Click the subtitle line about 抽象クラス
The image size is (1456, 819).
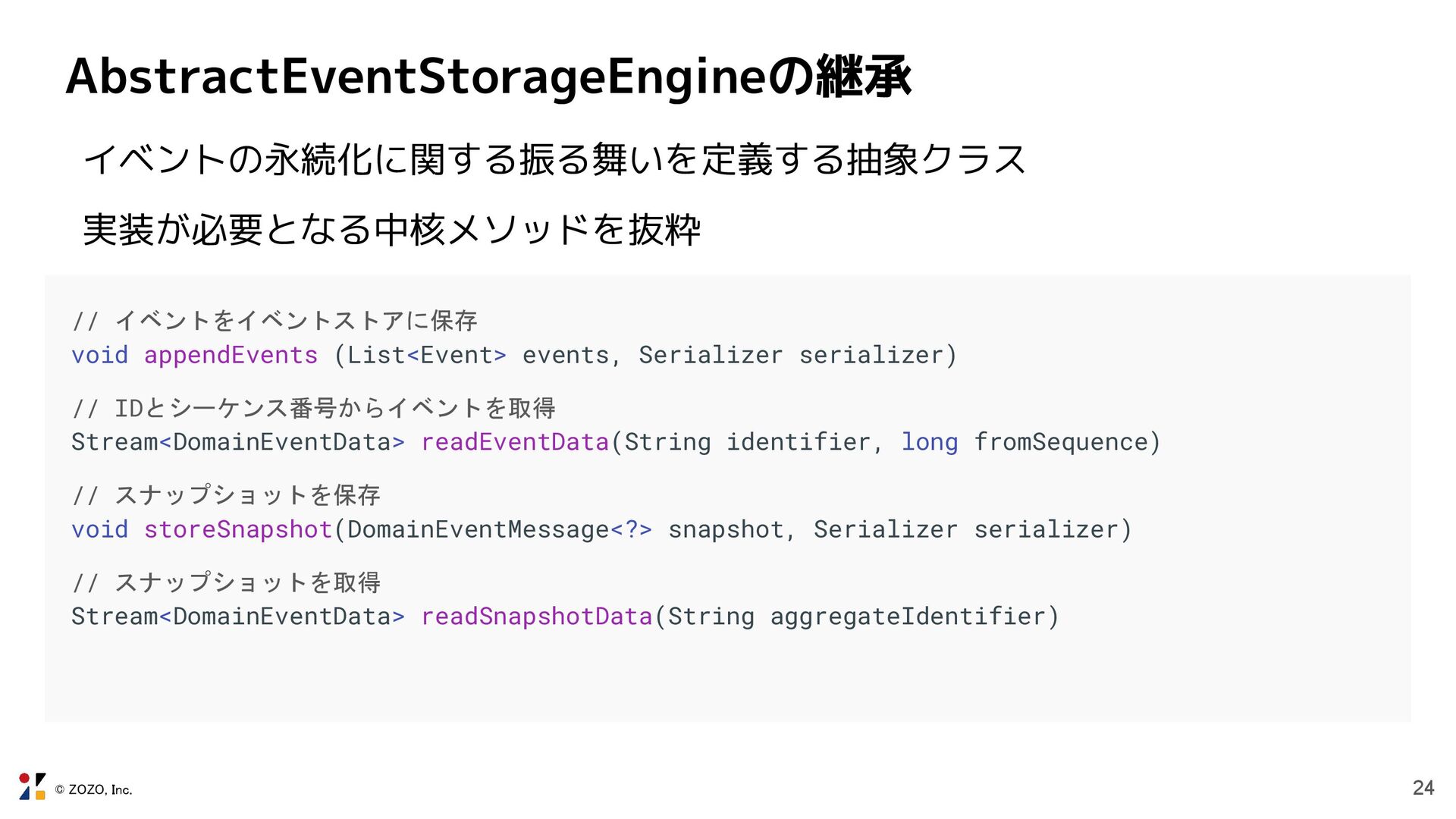(x=554, y=160)
